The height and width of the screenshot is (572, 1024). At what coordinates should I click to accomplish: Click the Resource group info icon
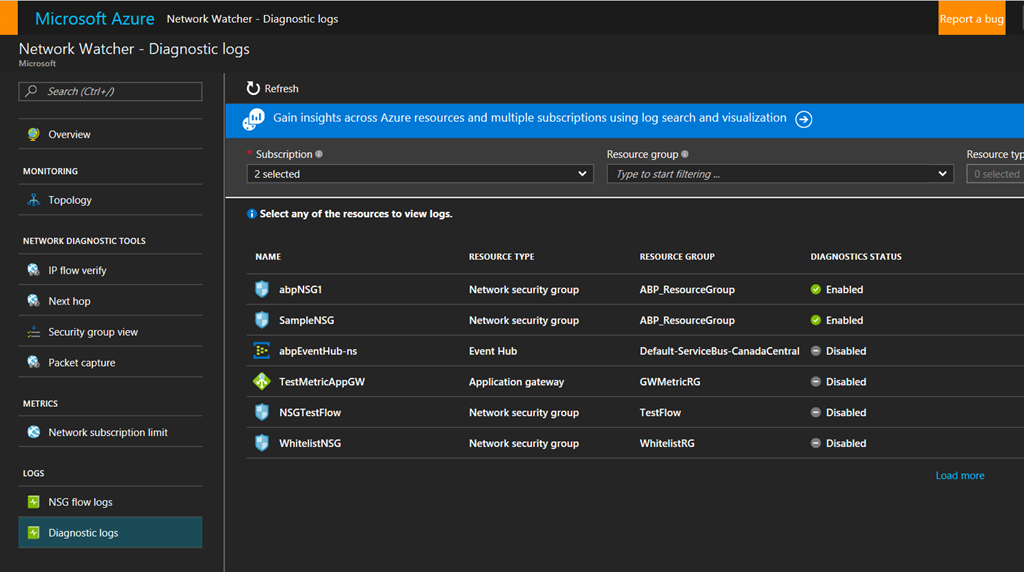(684, 154)
